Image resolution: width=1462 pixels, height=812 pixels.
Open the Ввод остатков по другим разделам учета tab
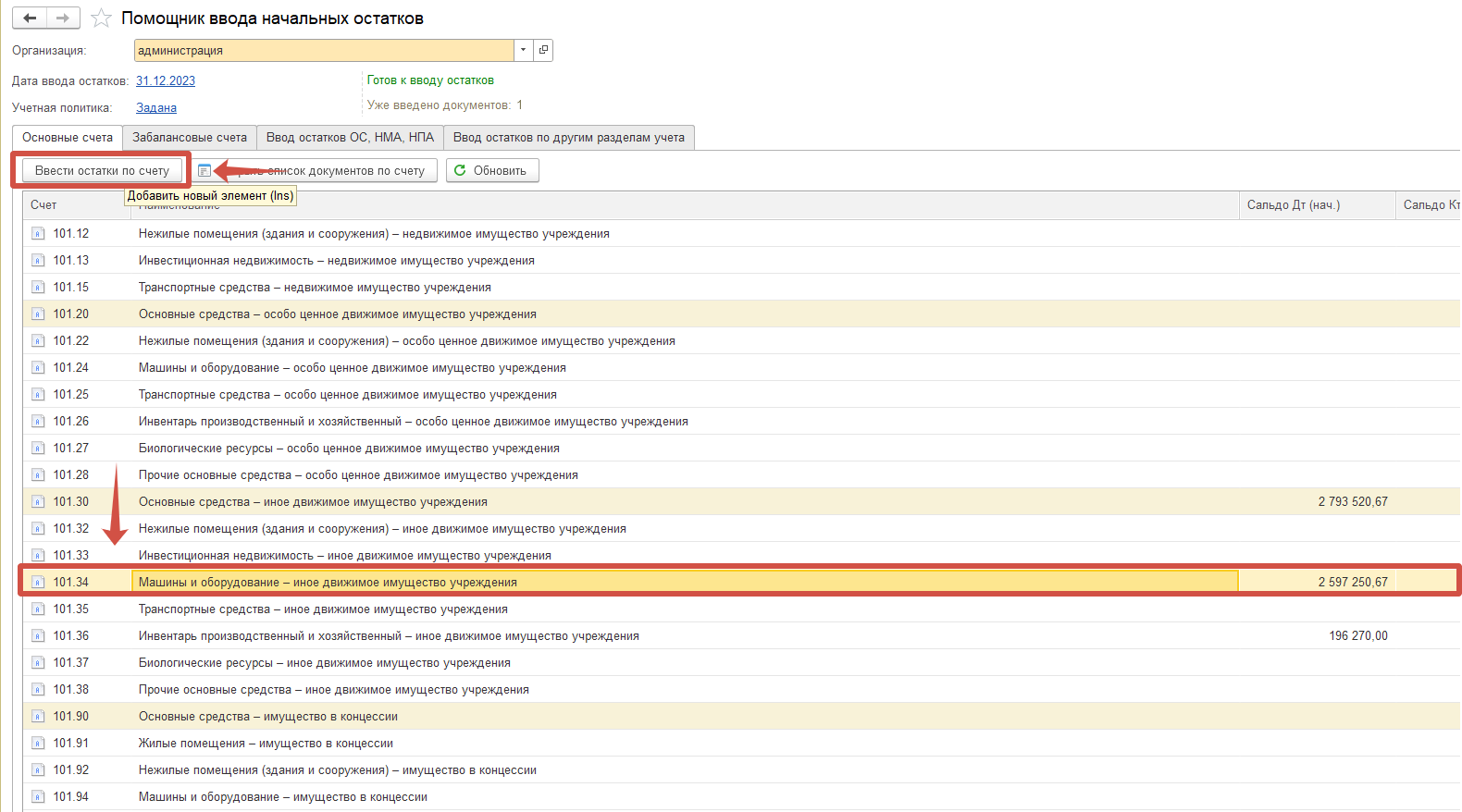pyautogui.click(x=569, y=138)
